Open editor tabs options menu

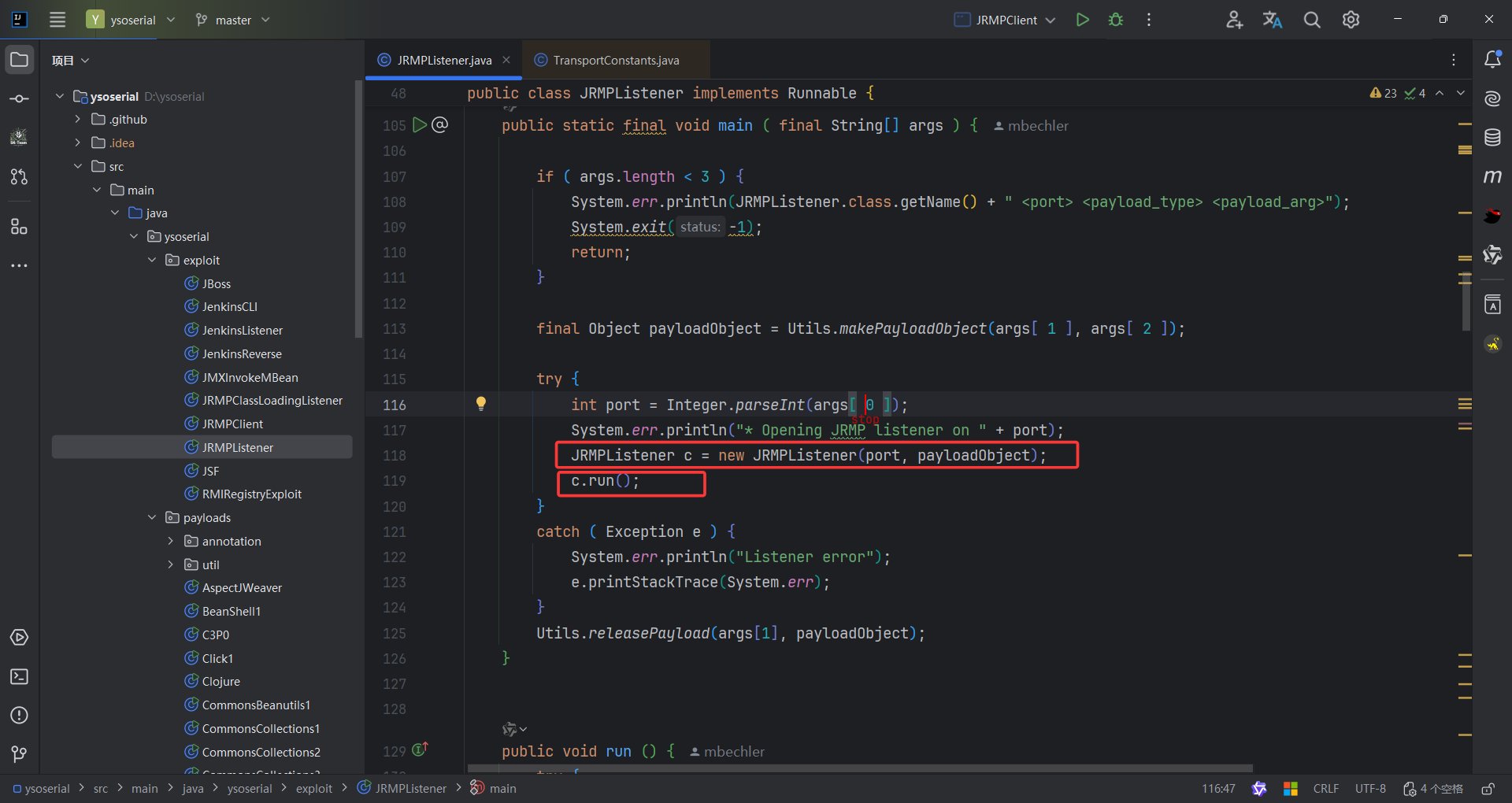tap(1454, 60)
